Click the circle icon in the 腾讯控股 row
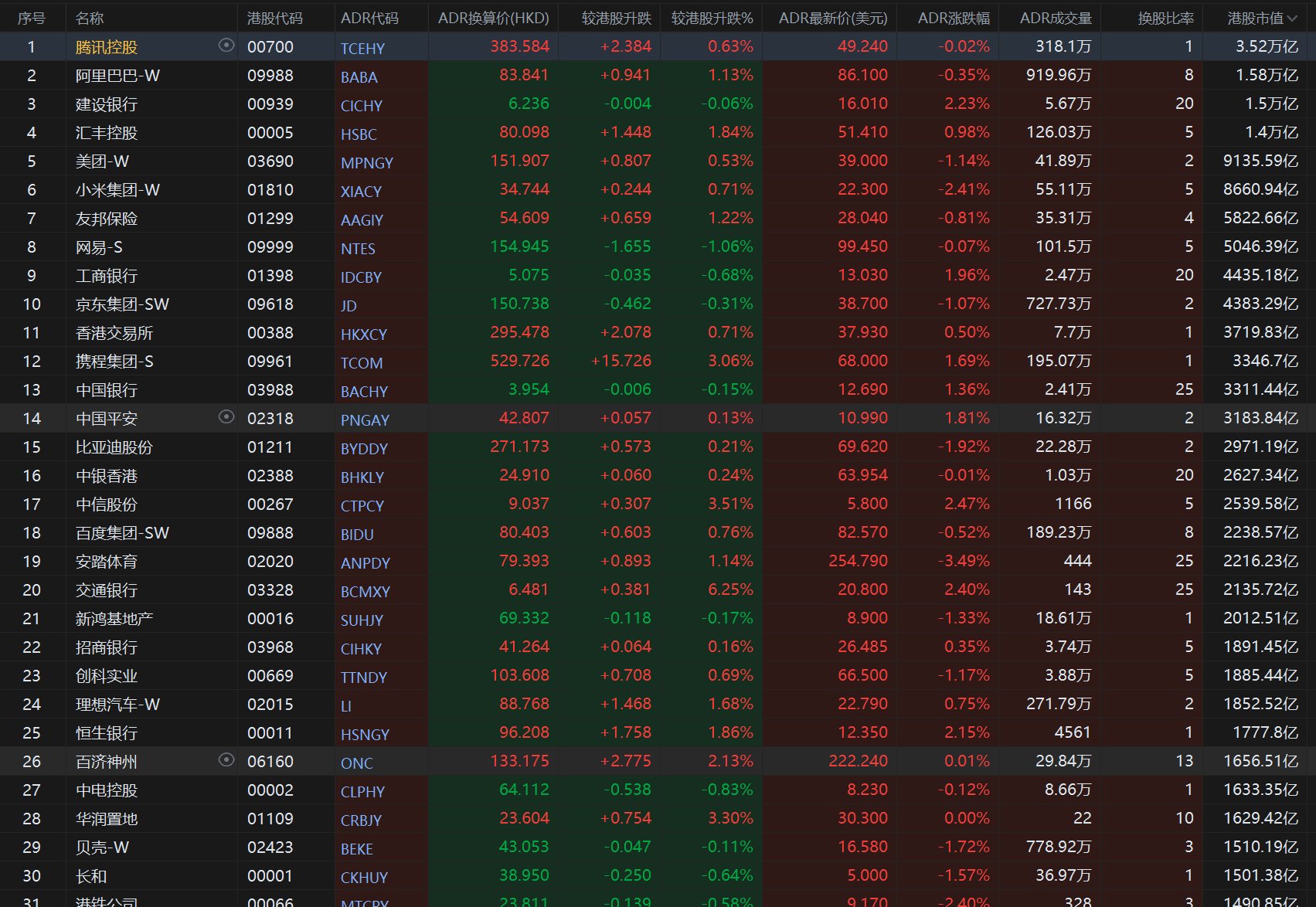 (226, 46)
